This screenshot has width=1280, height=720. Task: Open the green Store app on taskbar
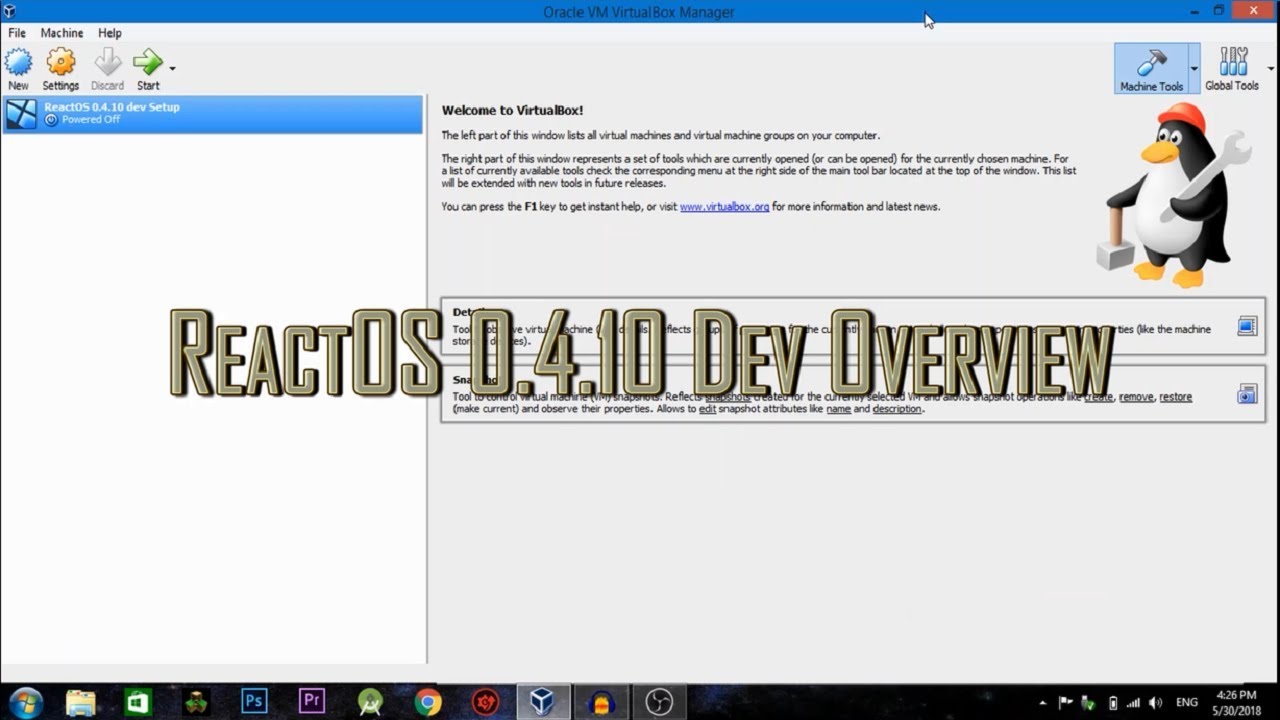point(137,703)
